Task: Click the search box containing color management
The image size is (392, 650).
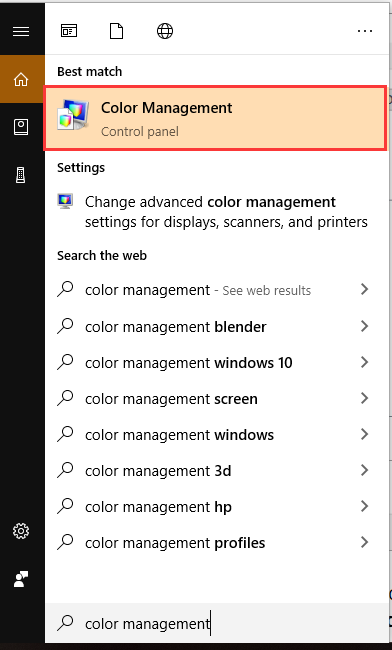Action: 217,623
